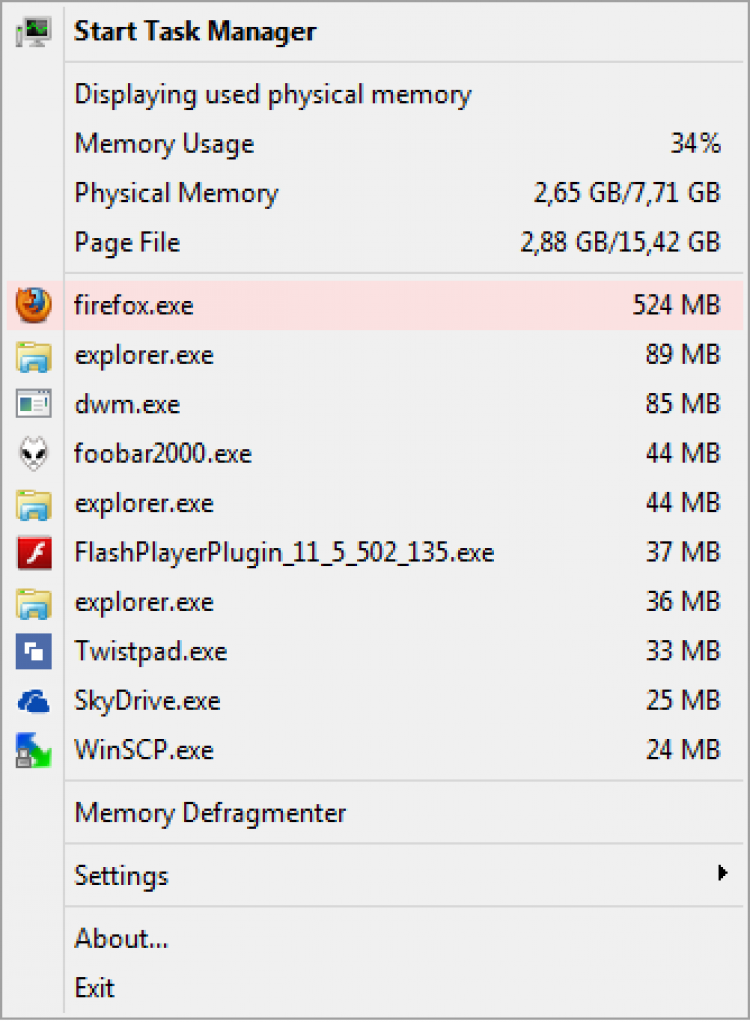Click the Task Manager monitor icon
Viewport: 750px width, 1022px height.
tap(33, 32)
